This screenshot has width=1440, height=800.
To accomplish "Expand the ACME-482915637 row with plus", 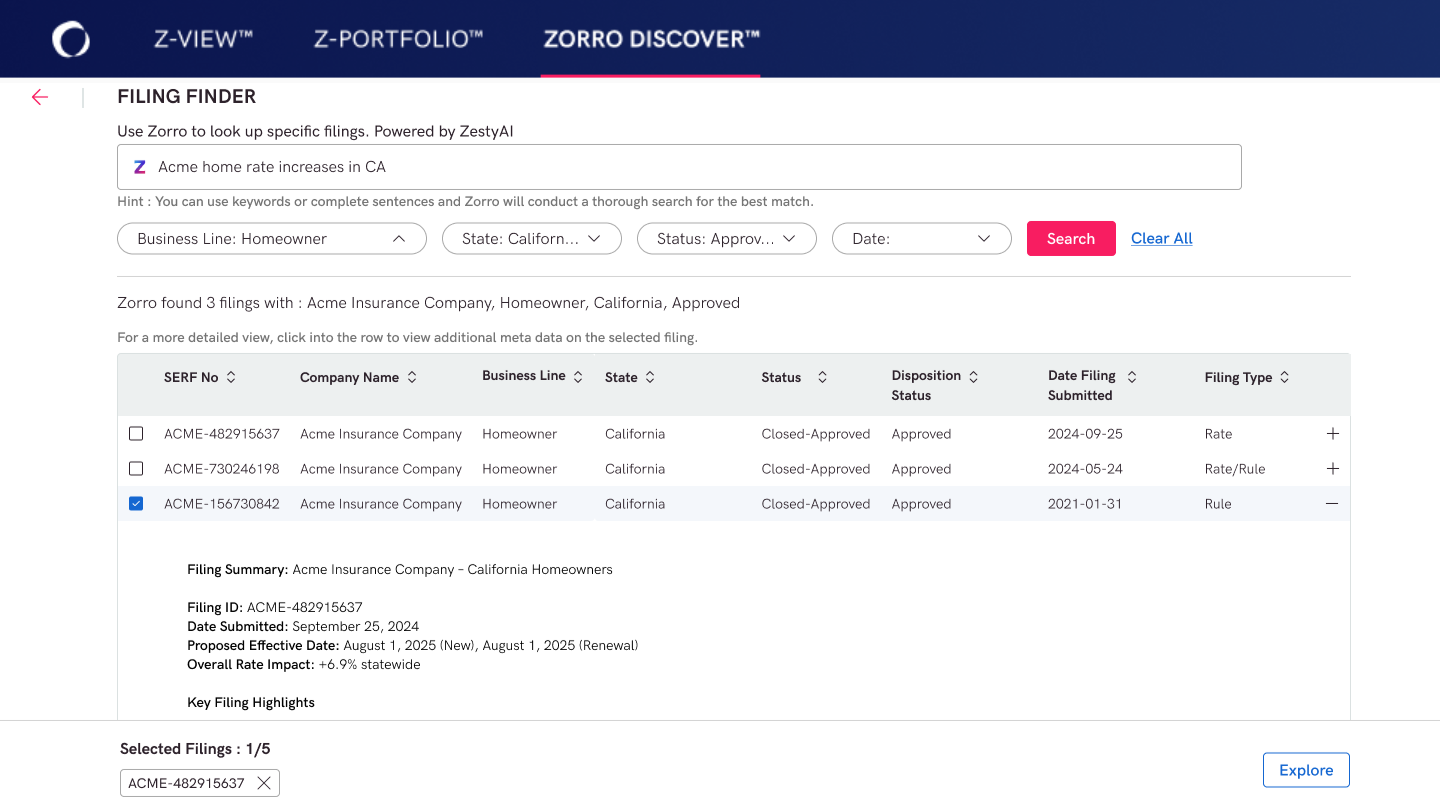I will tap(1332, 434).
